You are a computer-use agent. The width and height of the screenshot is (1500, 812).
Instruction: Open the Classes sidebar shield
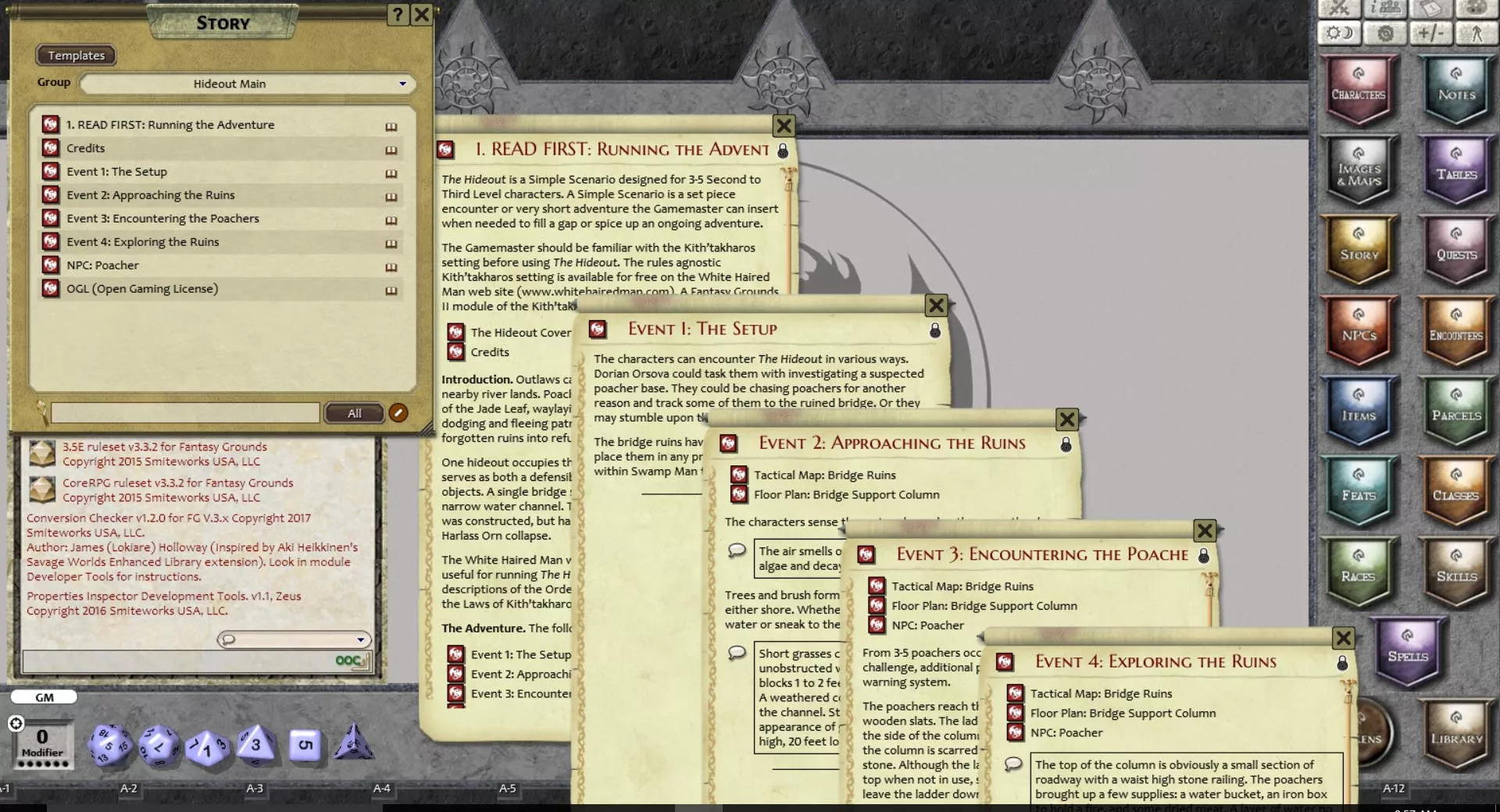click(x=1456, y=493)
